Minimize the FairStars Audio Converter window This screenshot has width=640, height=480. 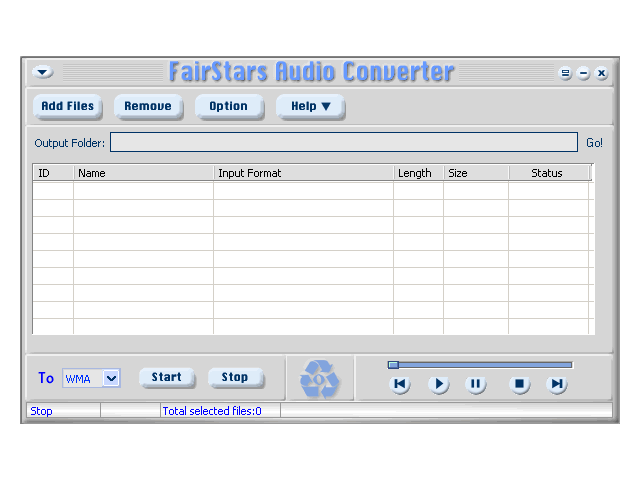pyautogui.click(x=584, y=73)
